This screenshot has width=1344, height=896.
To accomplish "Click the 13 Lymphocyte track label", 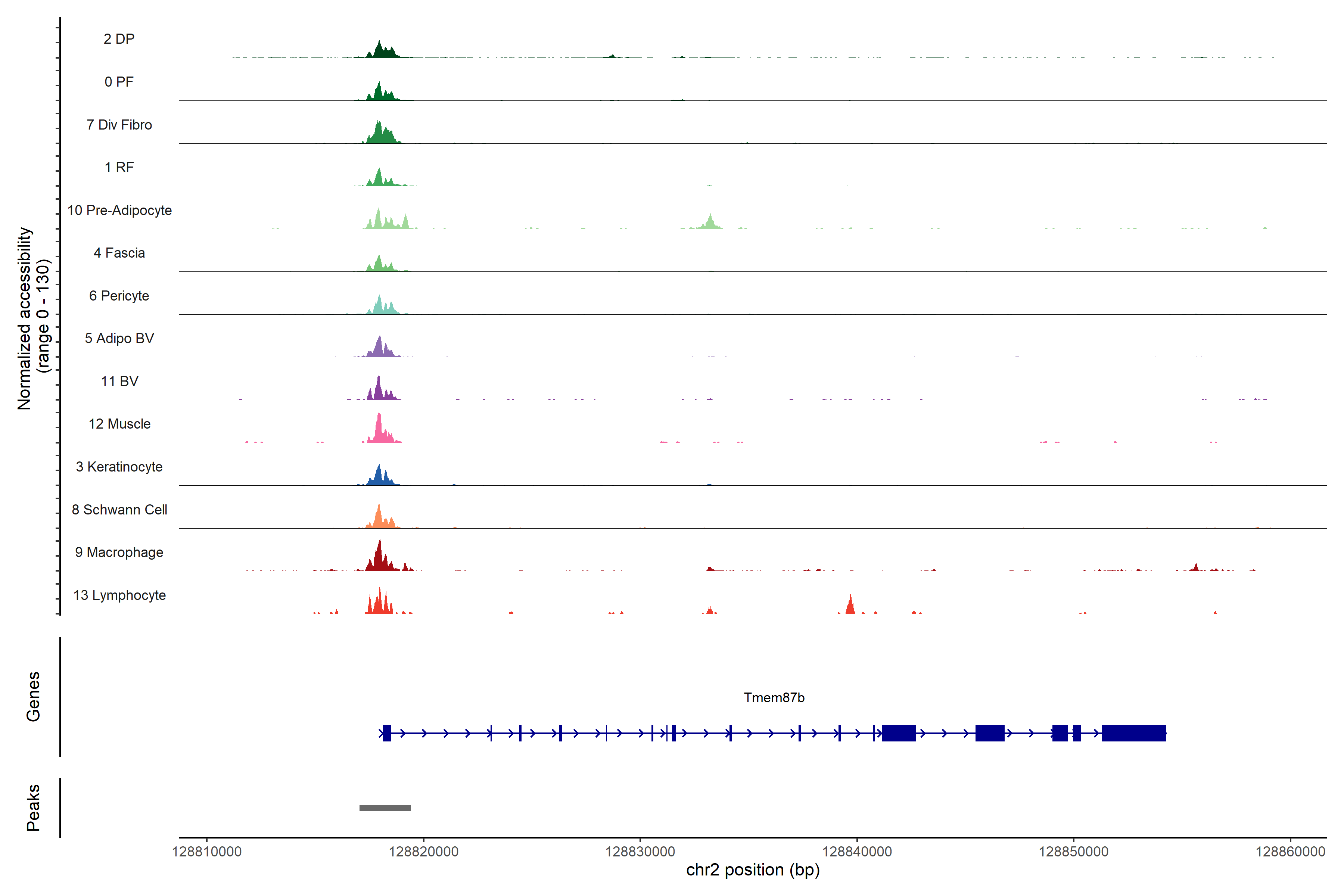I will pos(119,595).
